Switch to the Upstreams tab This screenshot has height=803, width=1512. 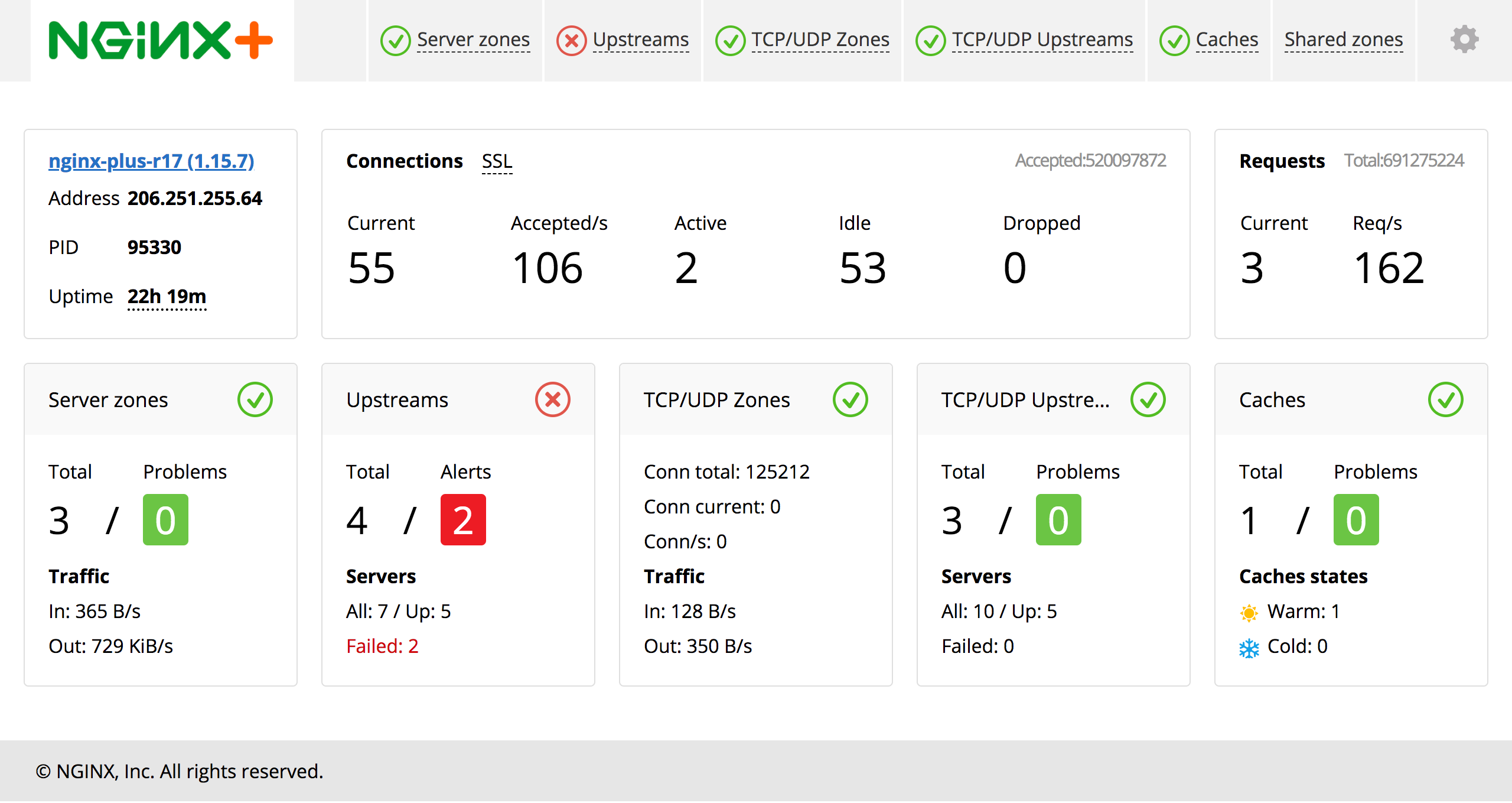coord(641,40)
